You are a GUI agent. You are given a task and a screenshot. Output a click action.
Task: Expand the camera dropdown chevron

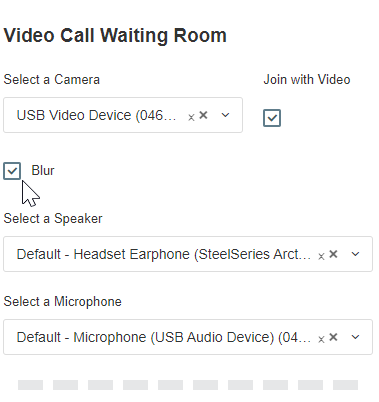coord(225,115)
